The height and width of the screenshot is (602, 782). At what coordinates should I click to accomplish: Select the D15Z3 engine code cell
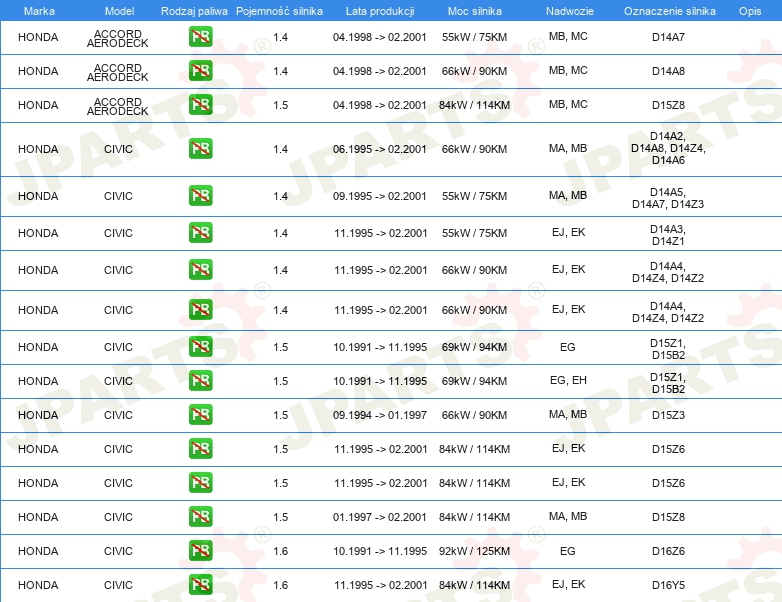tap(668, 415)
